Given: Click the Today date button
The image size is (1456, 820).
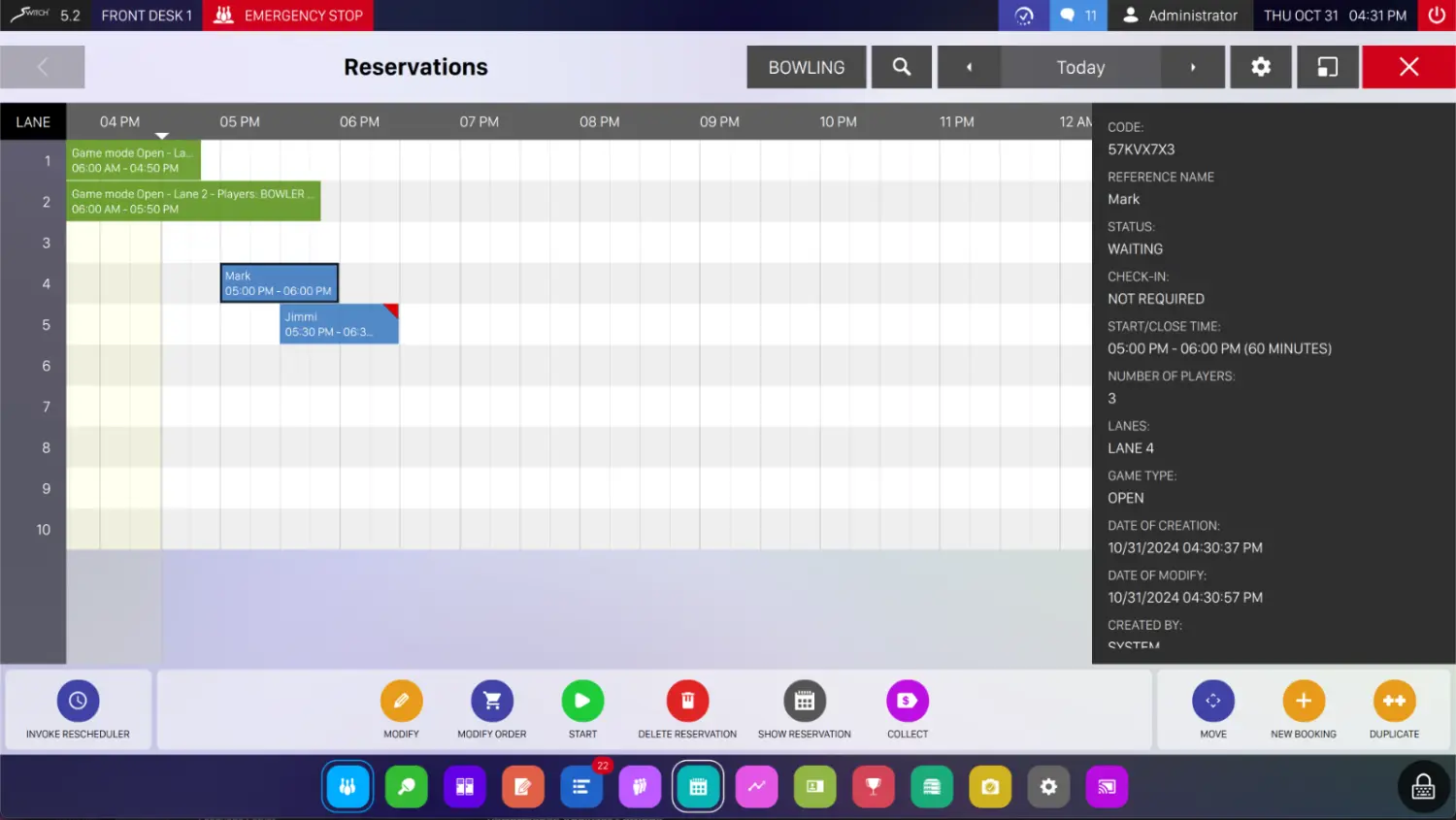Looking at the screenshot, I should click(x=1080, y=67).
